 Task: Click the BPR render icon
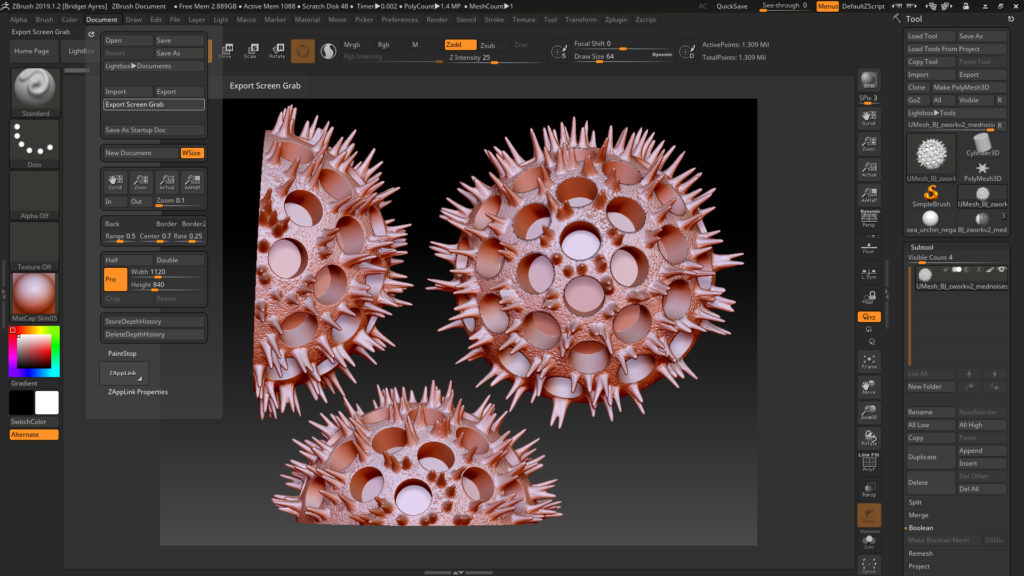869,80
